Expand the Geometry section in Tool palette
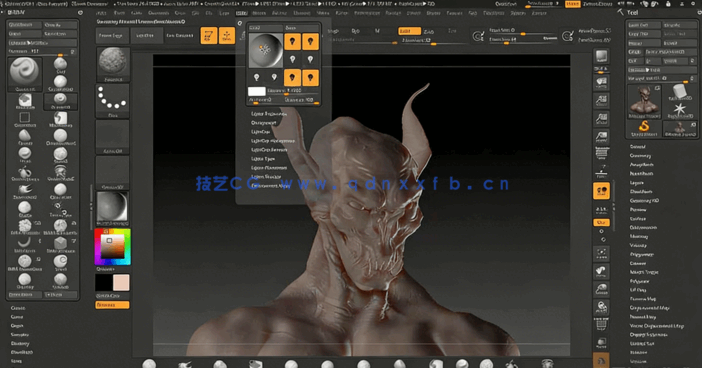 click(x=640, y=156)
